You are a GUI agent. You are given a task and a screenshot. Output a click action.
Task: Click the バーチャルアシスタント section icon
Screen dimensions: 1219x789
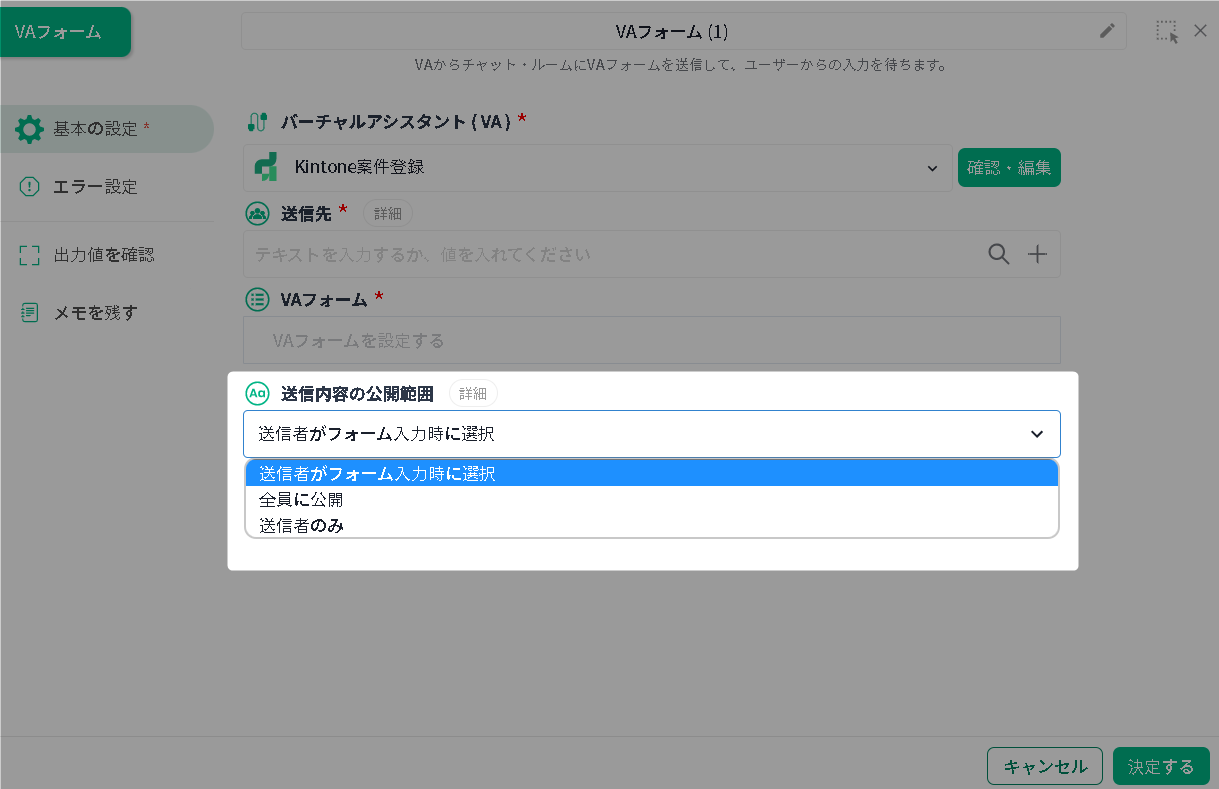(257, 122)
